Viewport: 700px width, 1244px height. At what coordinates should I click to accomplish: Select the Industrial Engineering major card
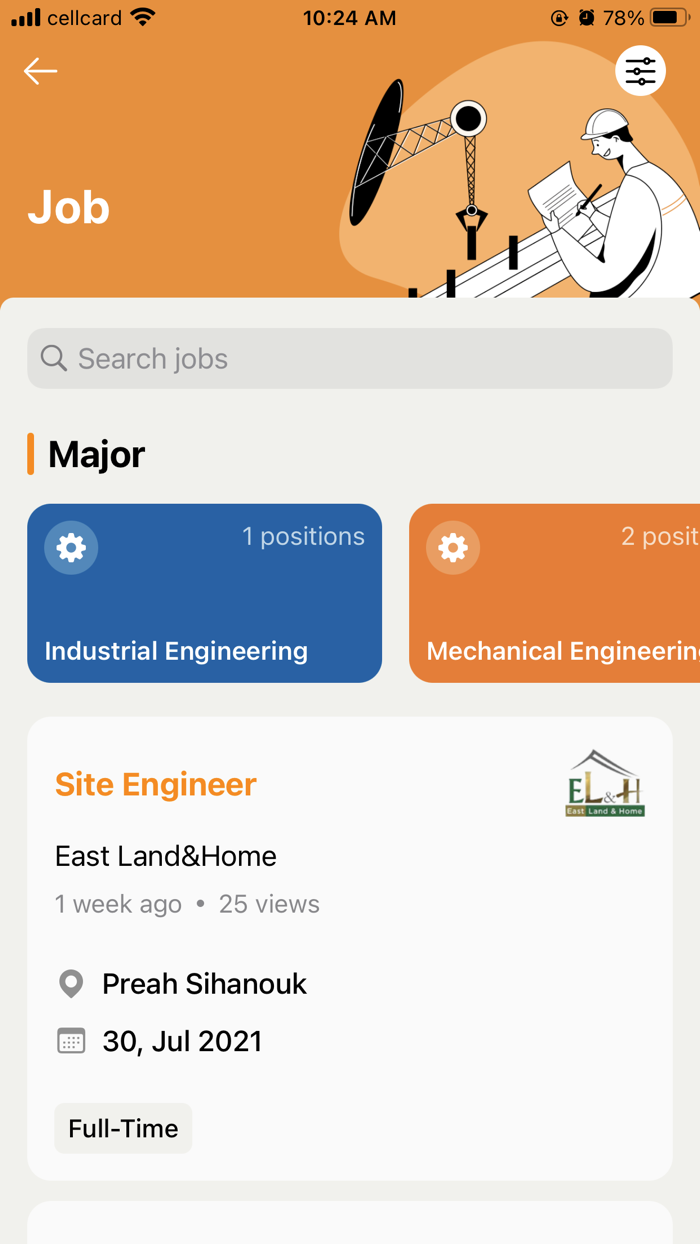click(204, 593)
